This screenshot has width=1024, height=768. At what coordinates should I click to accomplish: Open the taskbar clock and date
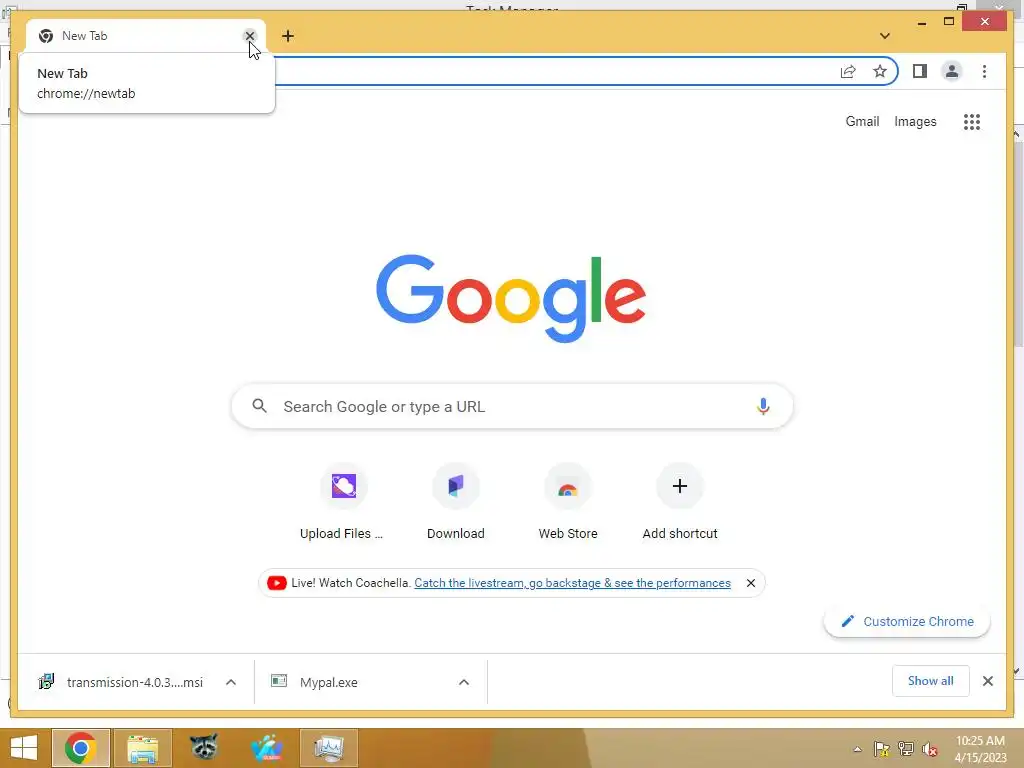(x=980, y=748)
